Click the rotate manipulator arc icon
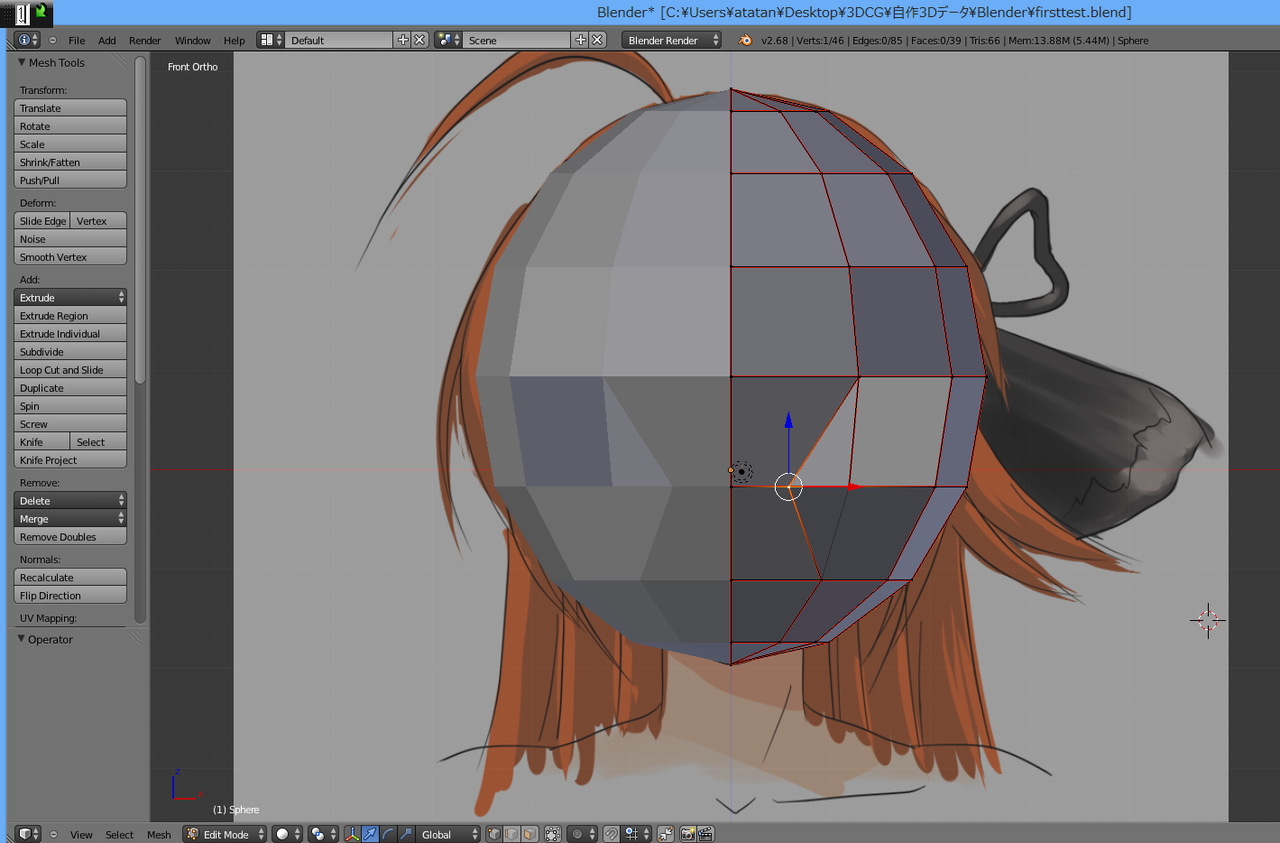 point(387,834)
